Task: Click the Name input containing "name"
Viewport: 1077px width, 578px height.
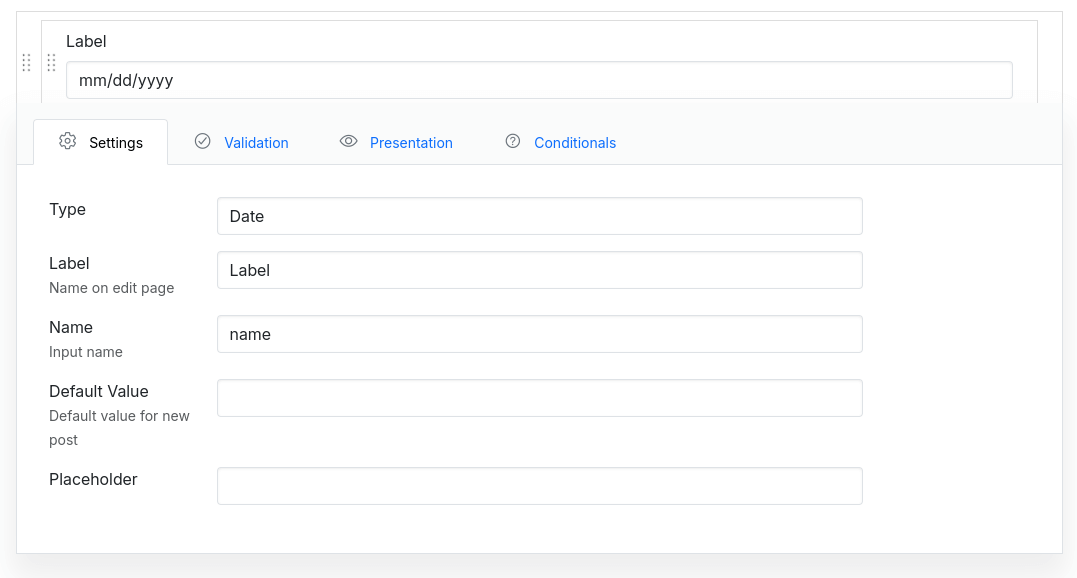Action: coord(539,334)
